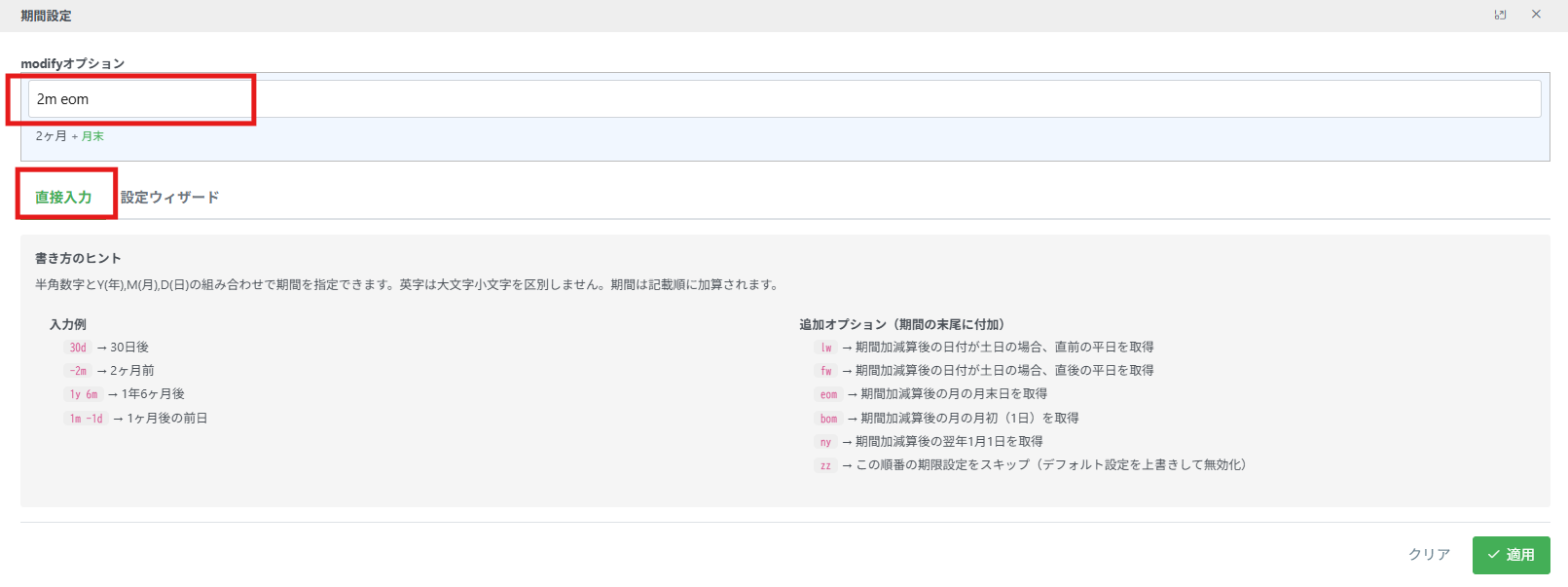Choose the bom option code

[x=828, y=419]
